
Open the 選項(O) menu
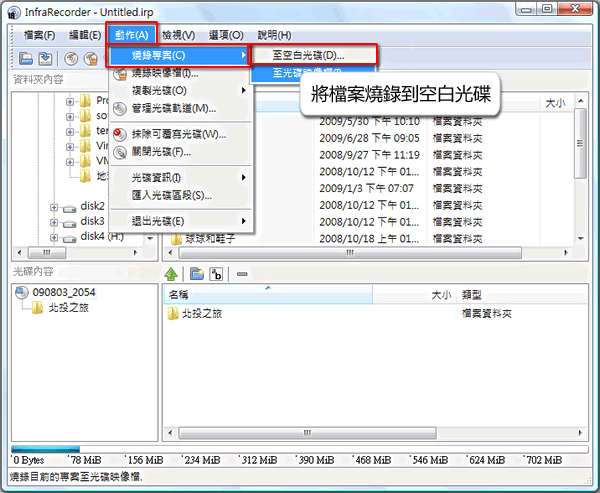click(226, 36)
